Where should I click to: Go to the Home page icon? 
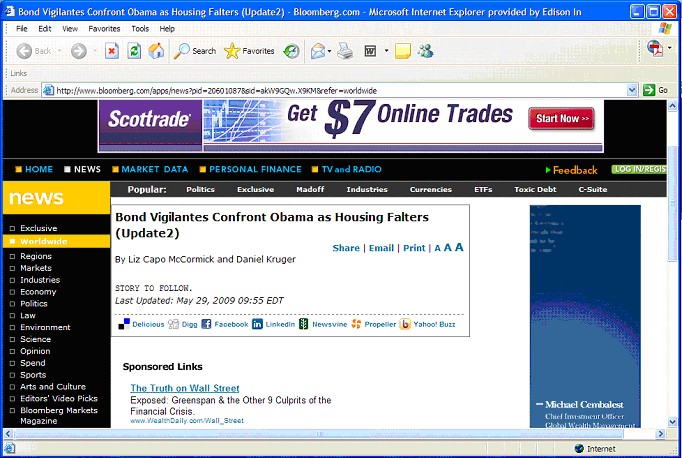(x=156, y=51)
